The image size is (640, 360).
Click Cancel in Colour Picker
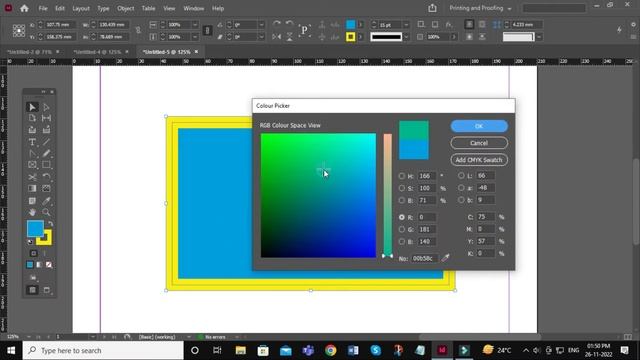click(479, 143)
